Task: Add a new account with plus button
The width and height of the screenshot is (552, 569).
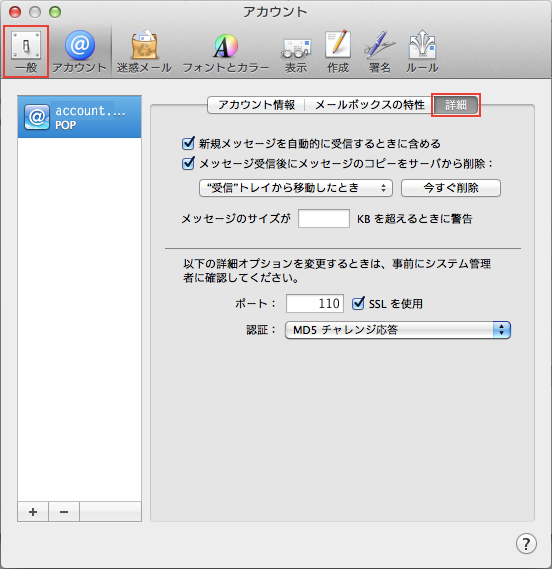Action: [33, 512]
